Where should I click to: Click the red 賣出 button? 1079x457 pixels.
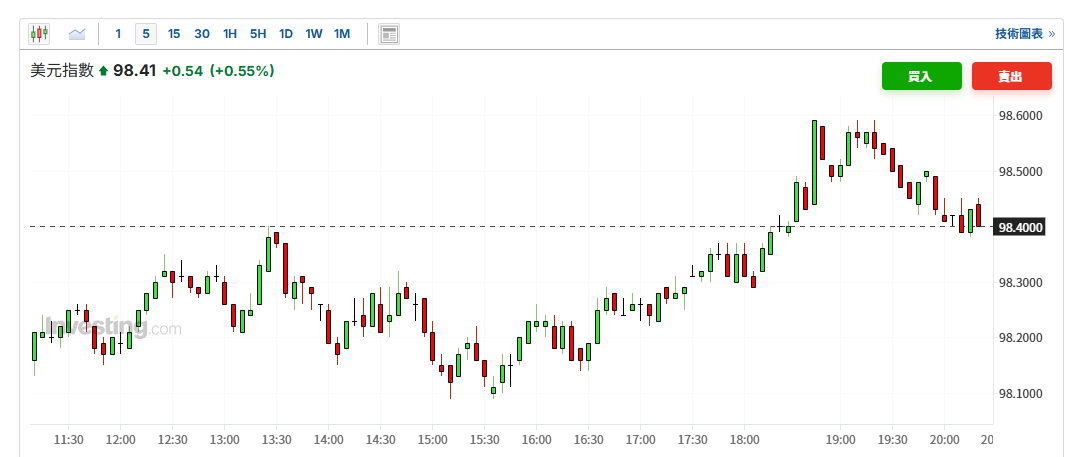click(1012, 76)
